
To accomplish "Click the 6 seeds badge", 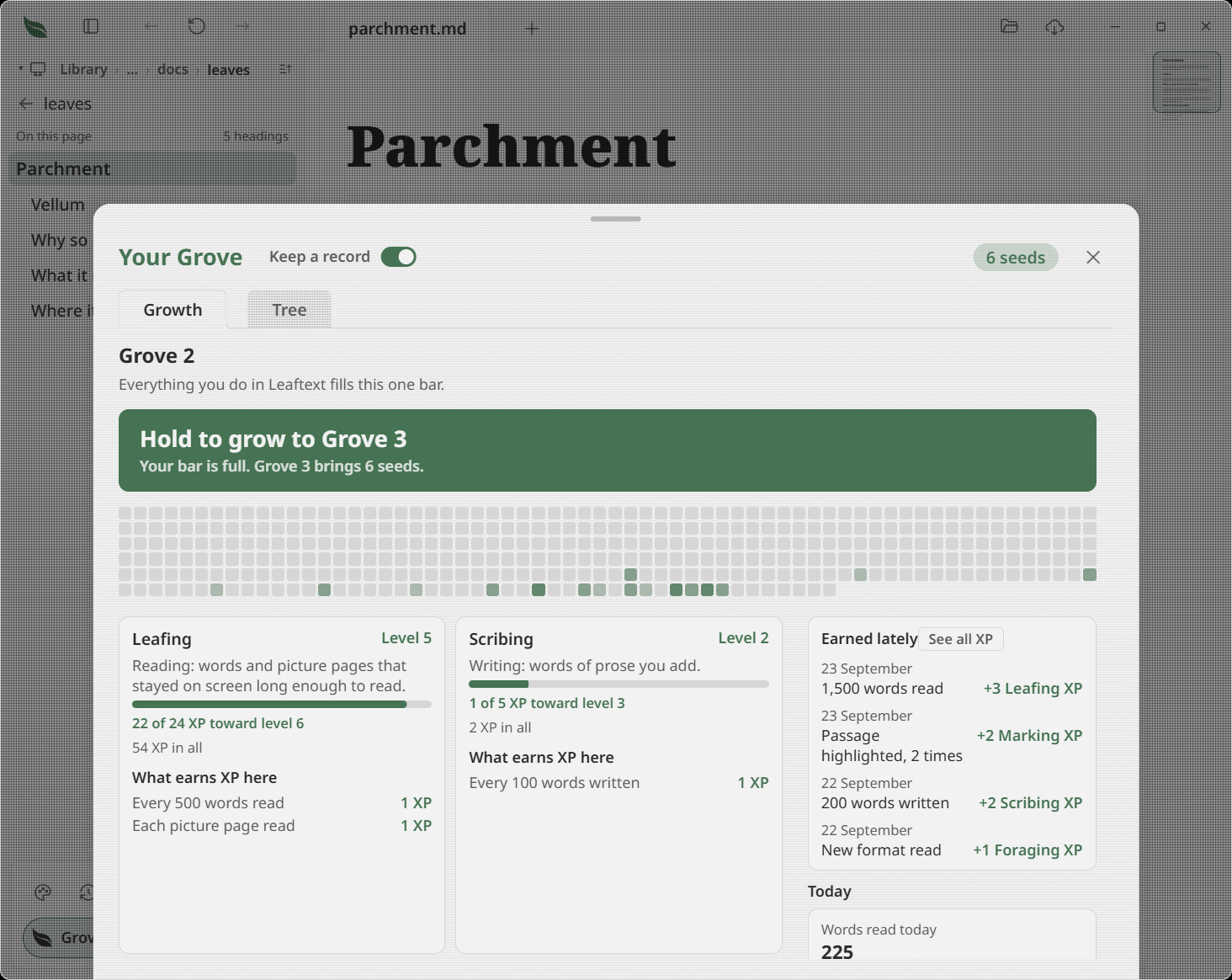I will point(1016,258).
